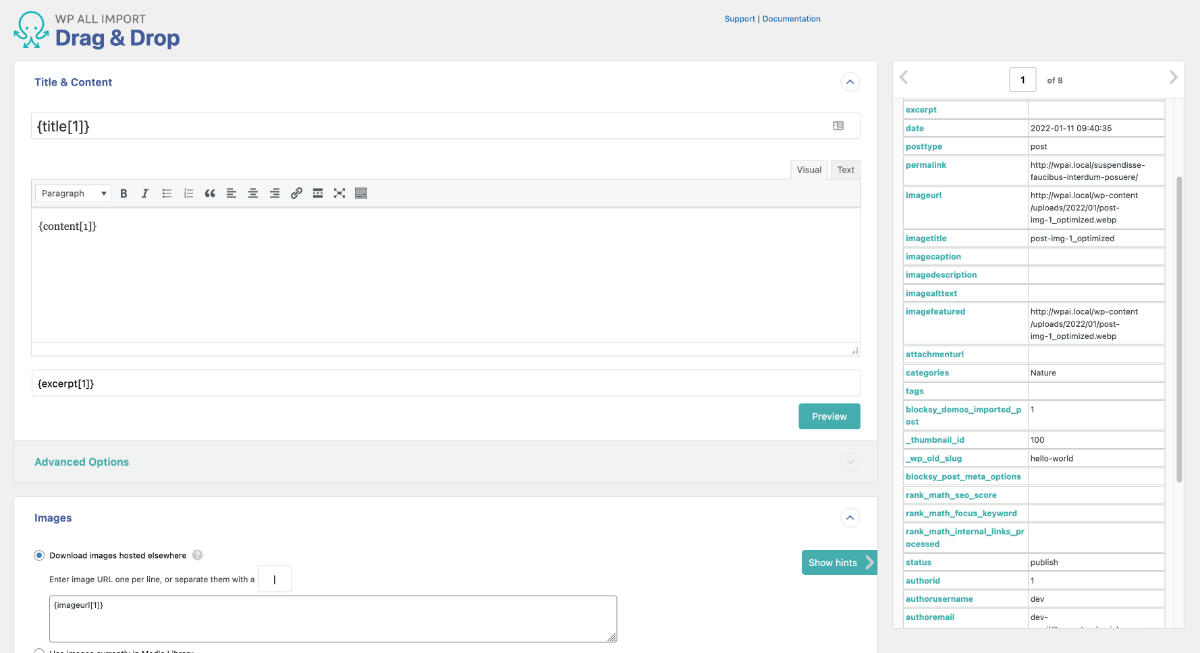Toggle italic formatting in editor toolbar
1200x653 pixels.
click(x=145, y=193)
